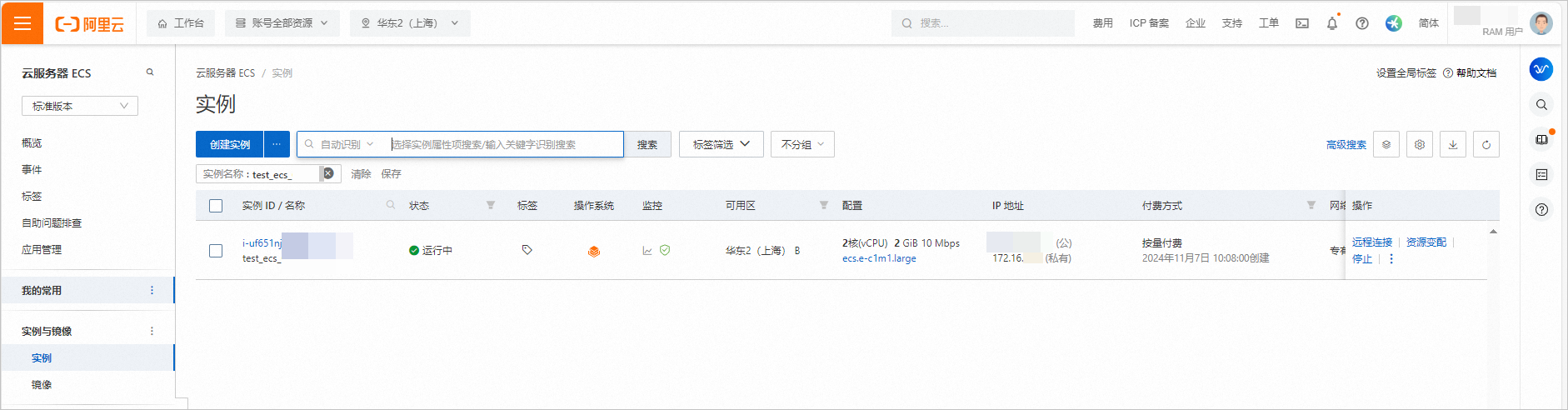
Task: Focus the instance attribute search input
Action: 504,144
